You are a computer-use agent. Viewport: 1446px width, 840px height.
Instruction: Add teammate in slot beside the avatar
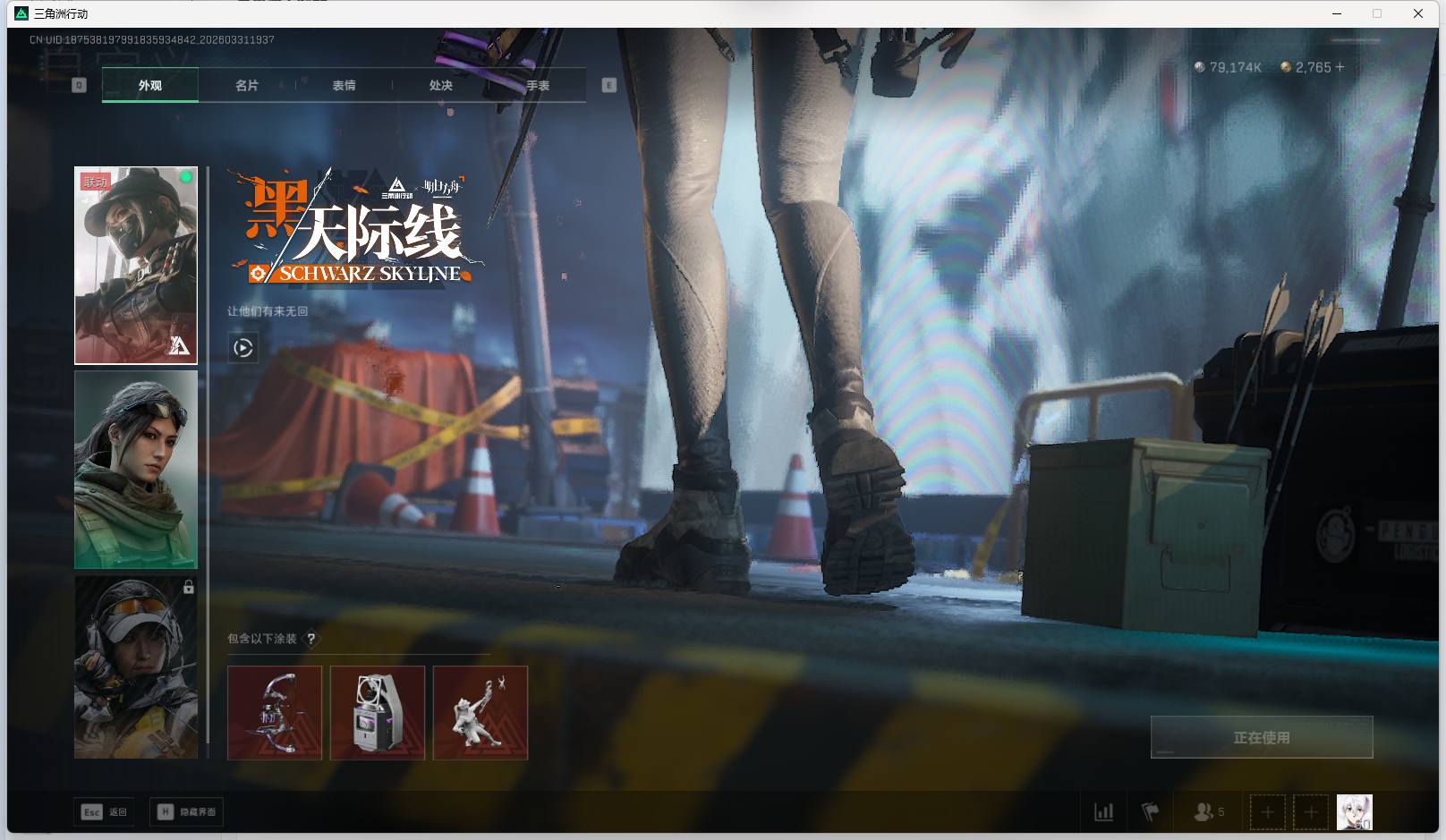pyautogui.click(x=1311, y=812)
